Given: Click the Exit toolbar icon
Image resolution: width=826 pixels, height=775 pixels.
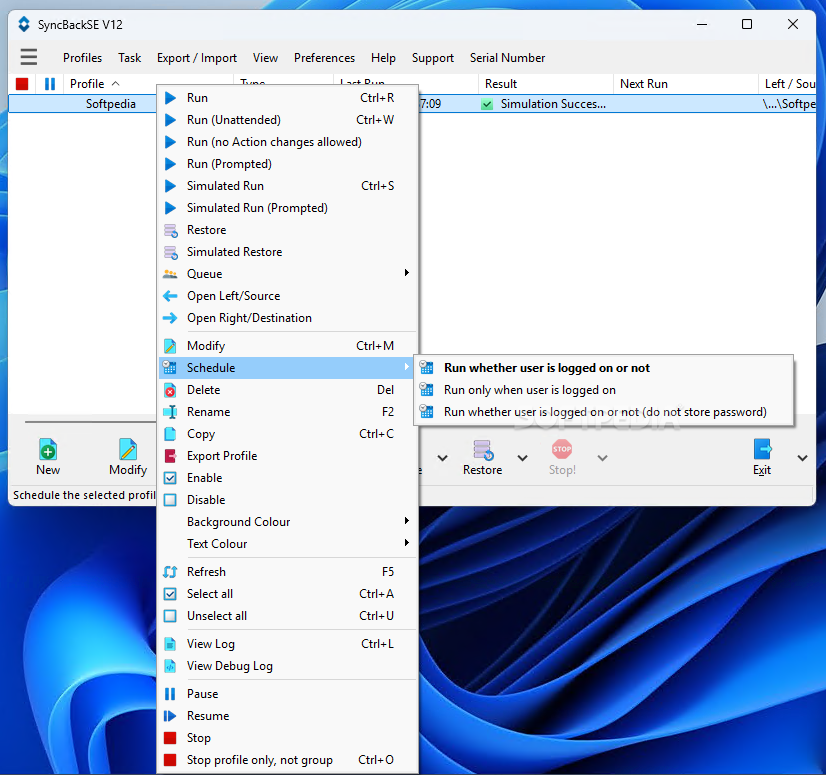Looking at the screenshot, I should point(762,457).
